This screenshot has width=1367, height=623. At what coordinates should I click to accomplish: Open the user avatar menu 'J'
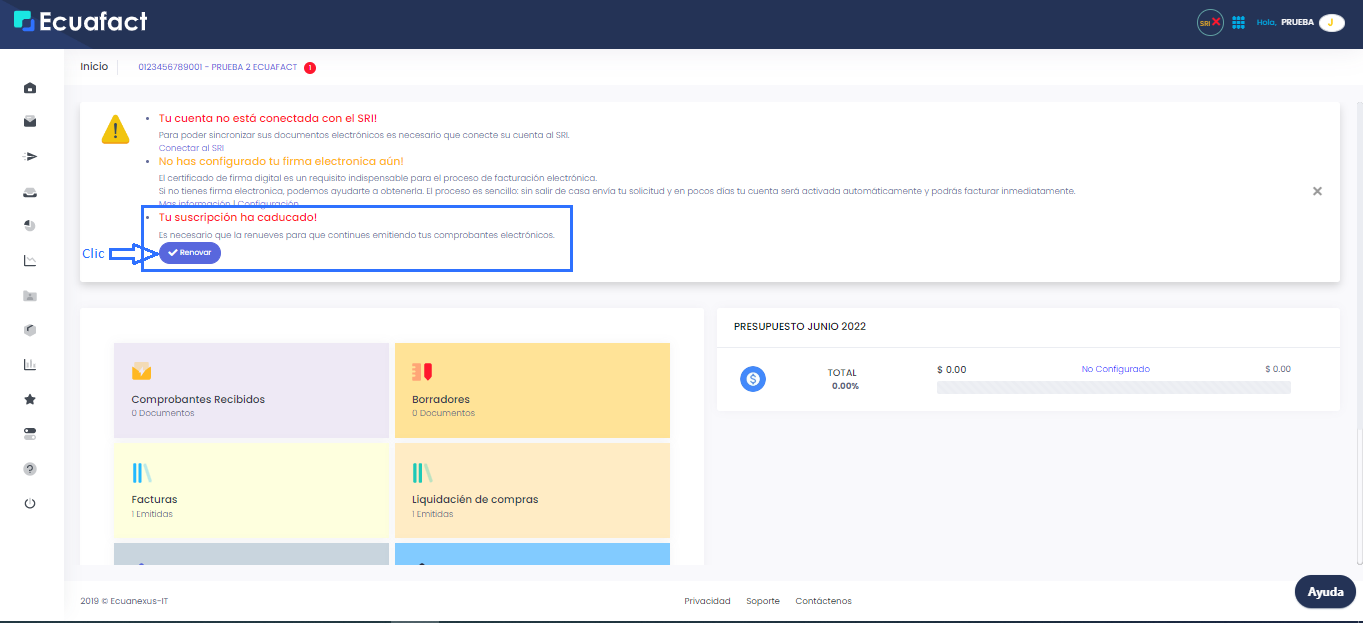pyautogui.click(x=1331, y=23)
